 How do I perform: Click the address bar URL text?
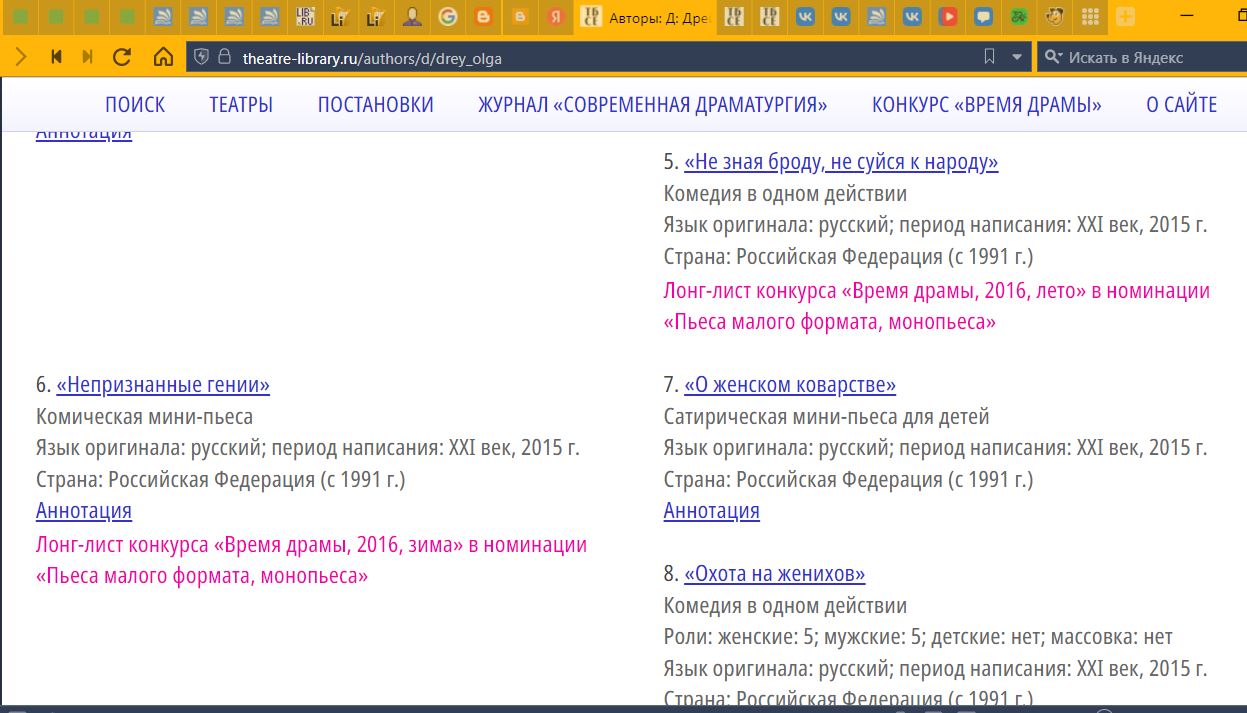click(x=372, y=58)
